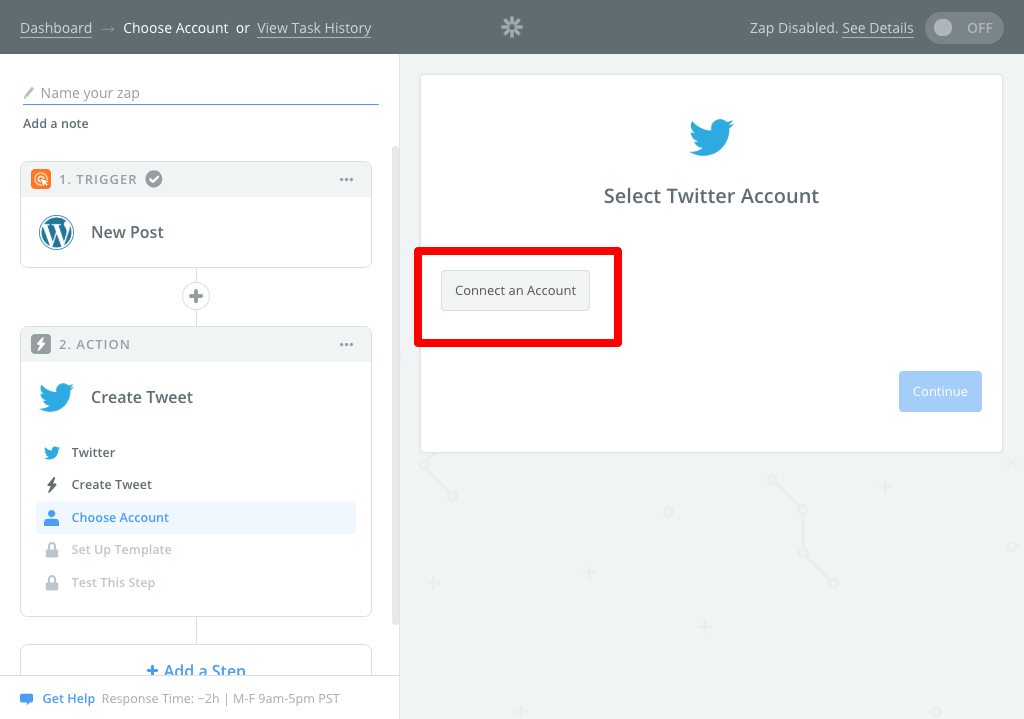The image size is (1024, 719).
Task: Open the Trigger step options ellipsis menu
Action: click(346, 180)
